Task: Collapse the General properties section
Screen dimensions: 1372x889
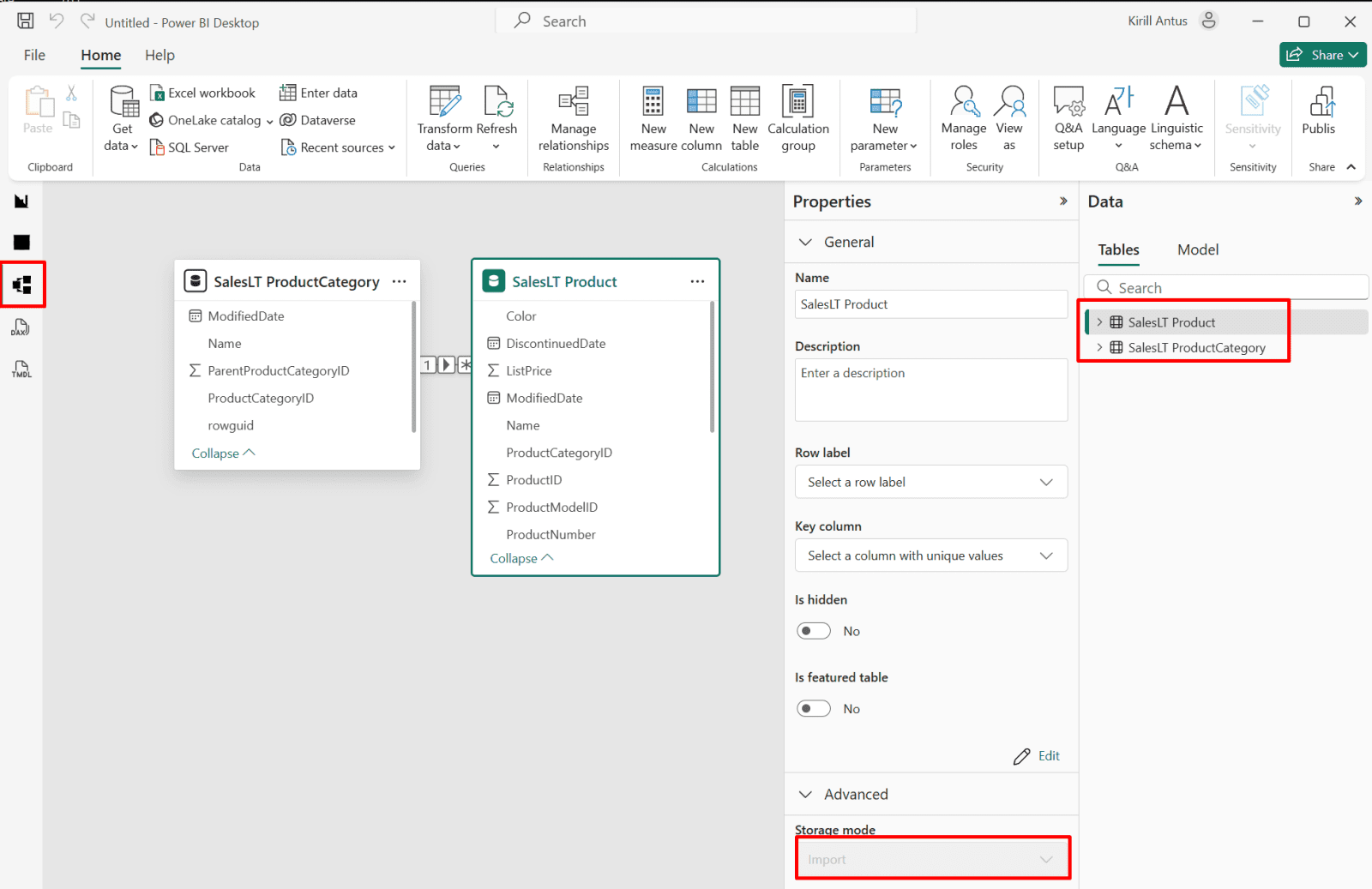Action: tap(805, 243)
